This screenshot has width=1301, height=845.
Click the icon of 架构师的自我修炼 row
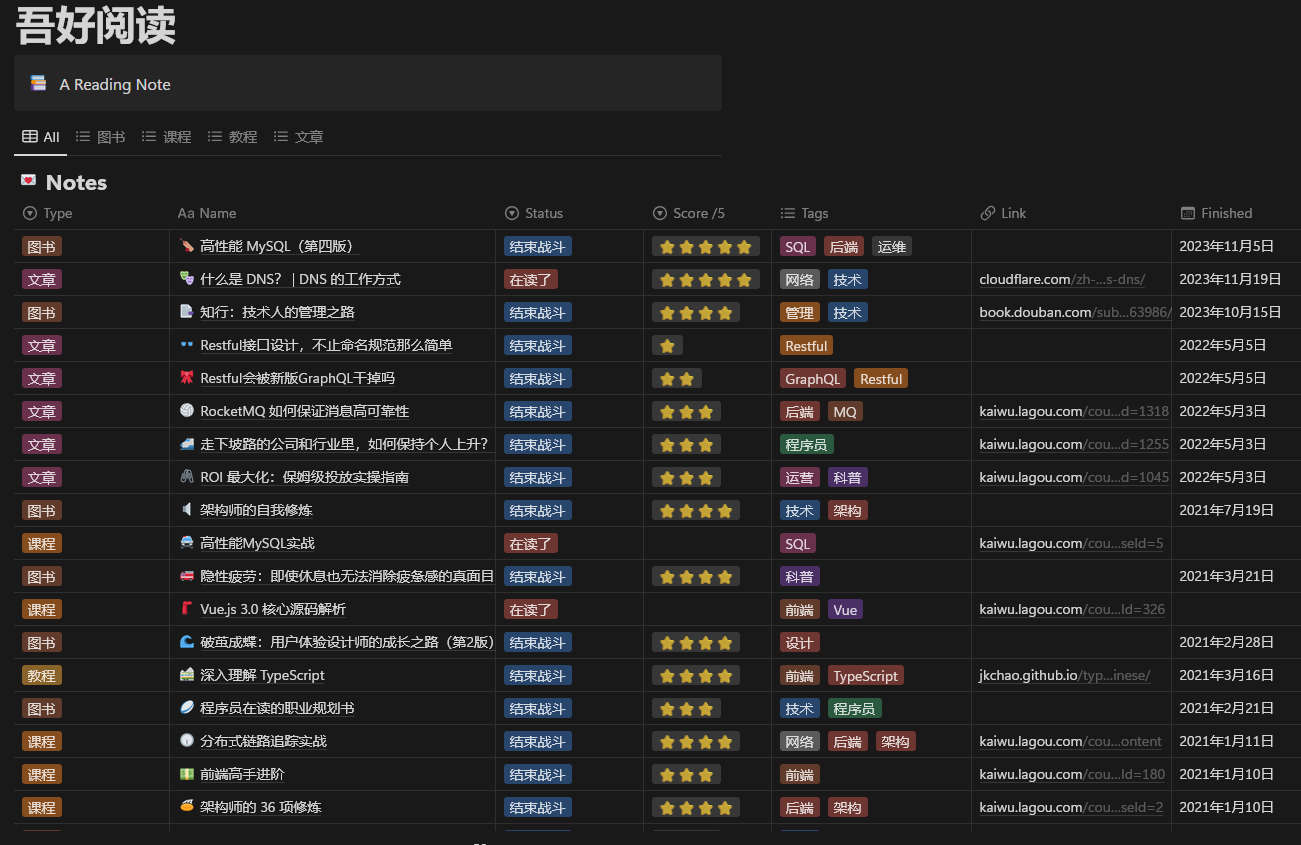[186, 510]
